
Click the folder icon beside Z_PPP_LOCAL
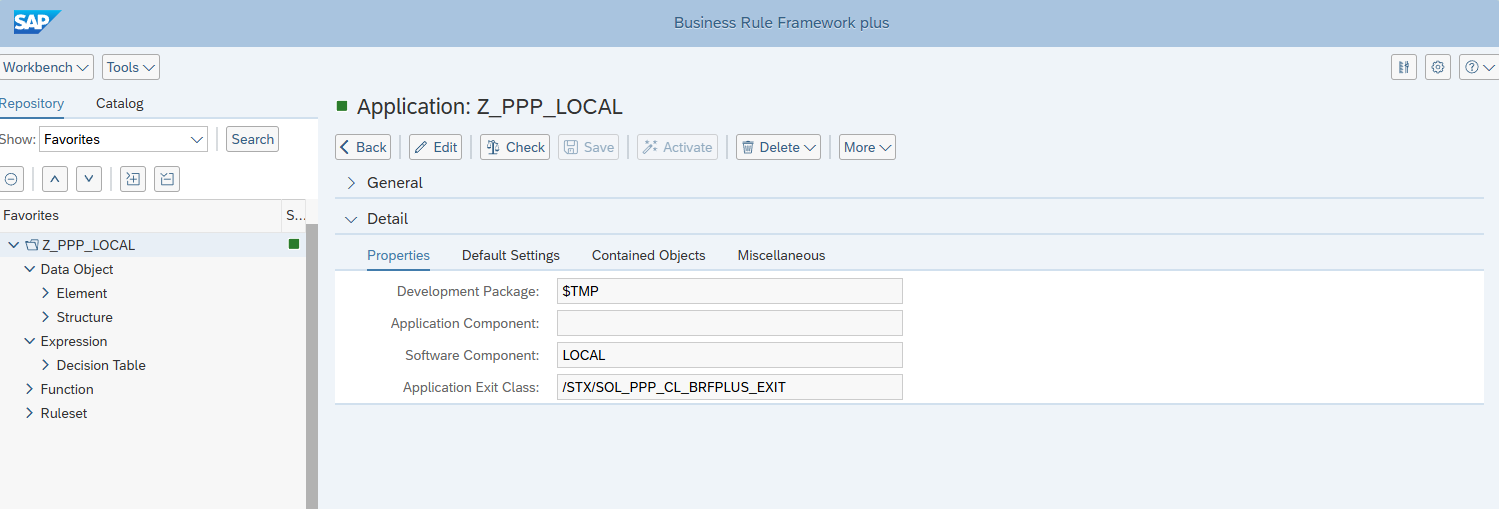click(x=32, y=245)
